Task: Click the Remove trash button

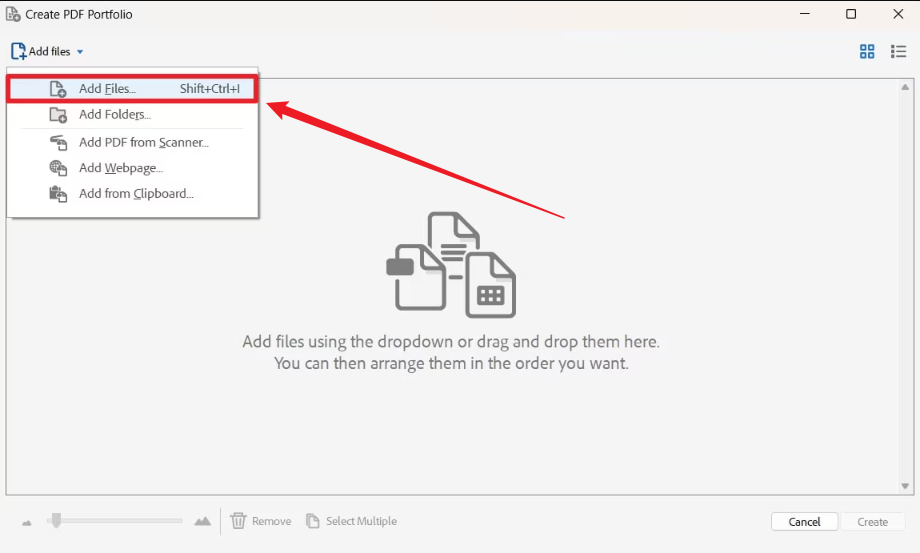Action: pos(261,521)
